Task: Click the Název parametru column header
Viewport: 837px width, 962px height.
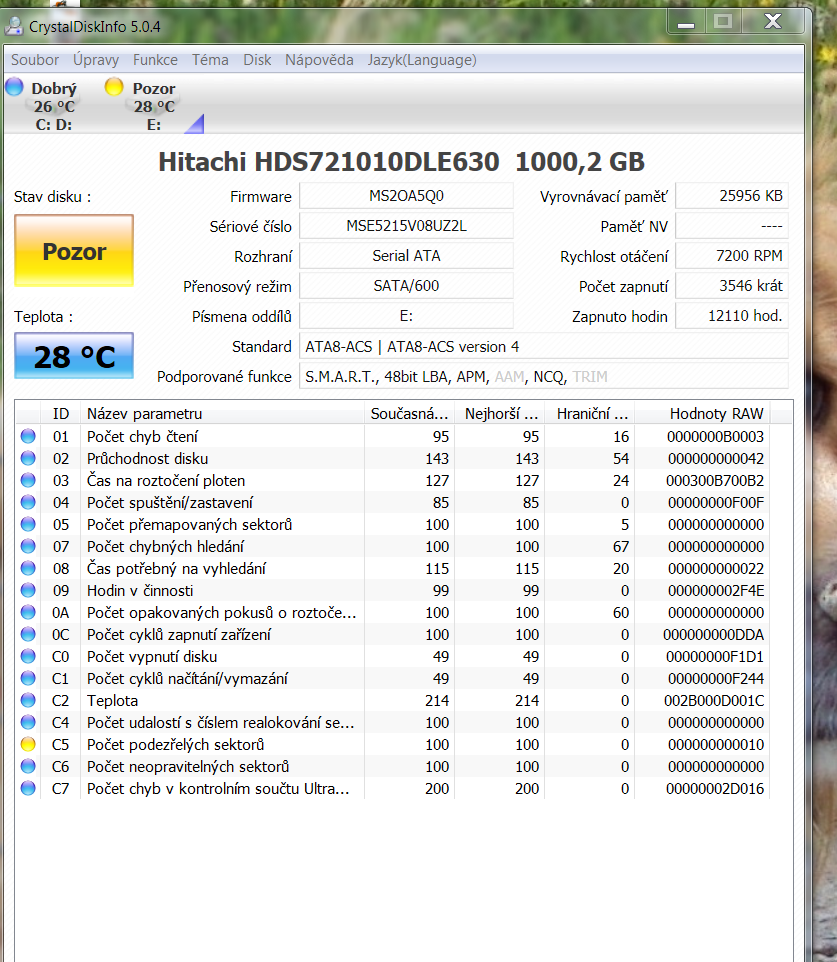Action: click(222, 414)
